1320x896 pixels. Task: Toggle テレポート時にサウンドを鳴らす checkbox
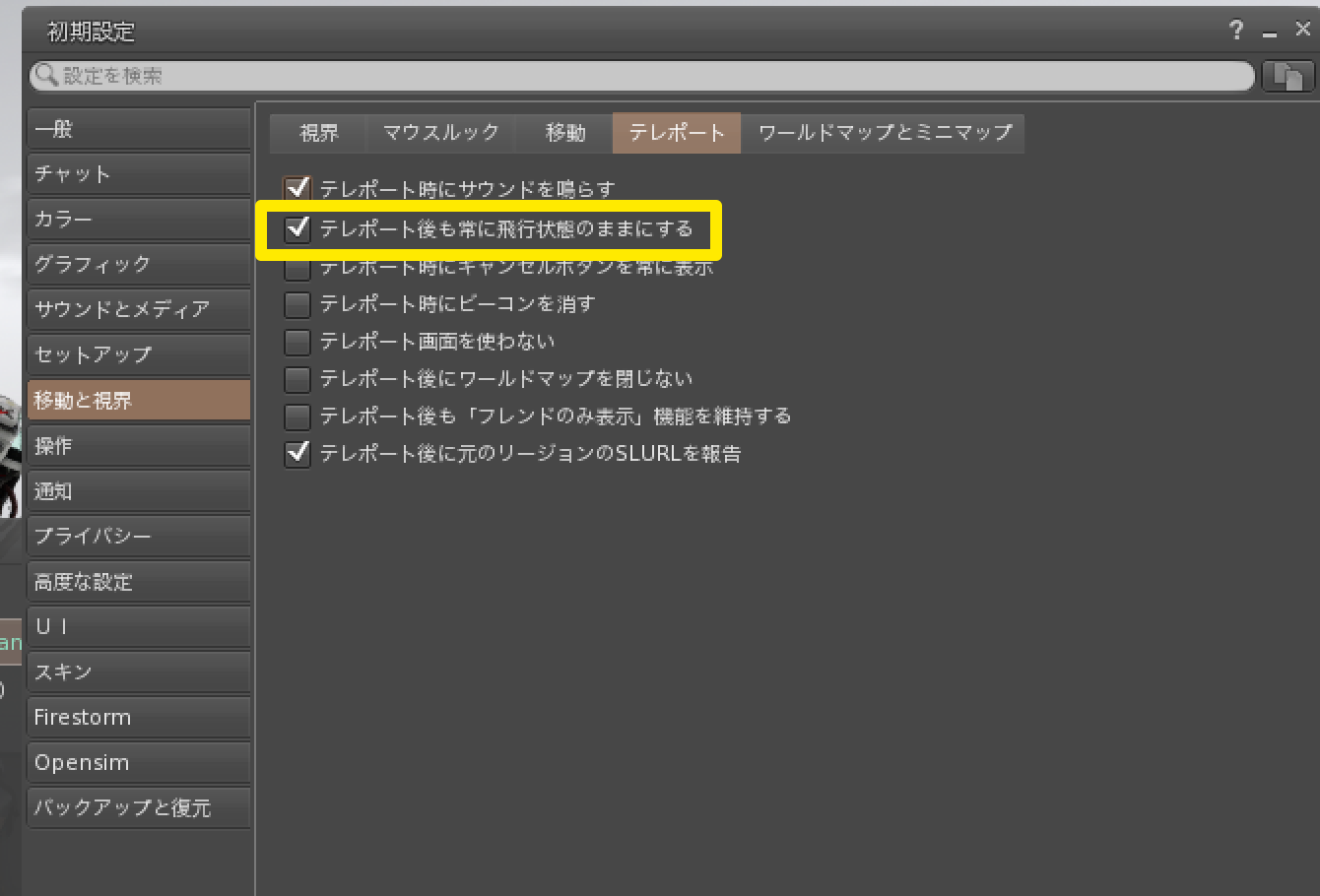pos(297,188)
